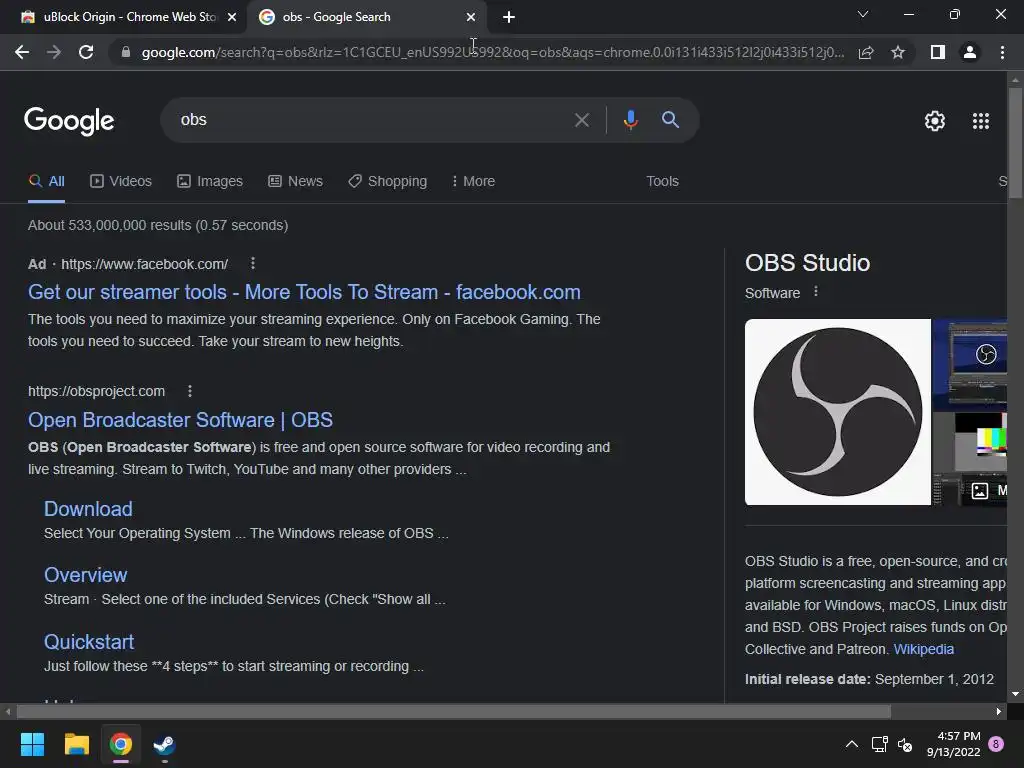Viewport: 1024px width, 768px height.
Task: Open clock and calendar flyout
Action: [x=953, y=744]
